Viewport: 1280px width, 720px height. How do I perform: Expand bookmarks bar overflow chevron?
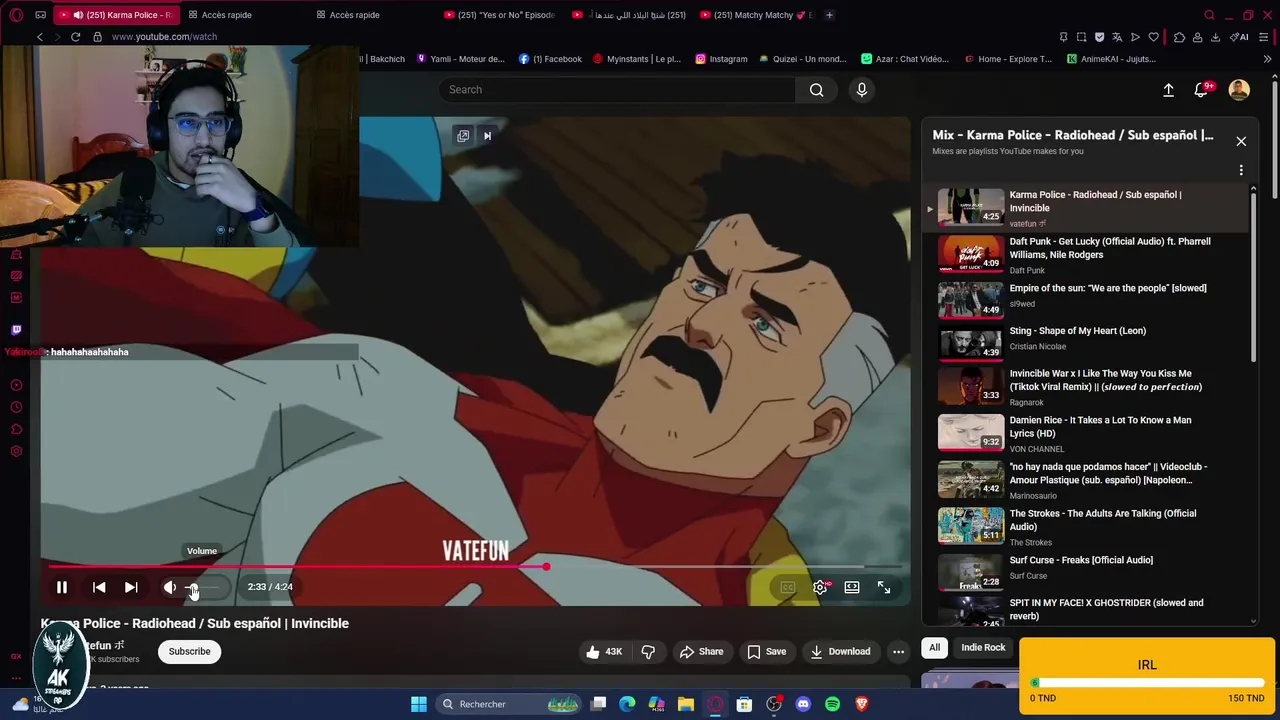[x=1267, y=59]
